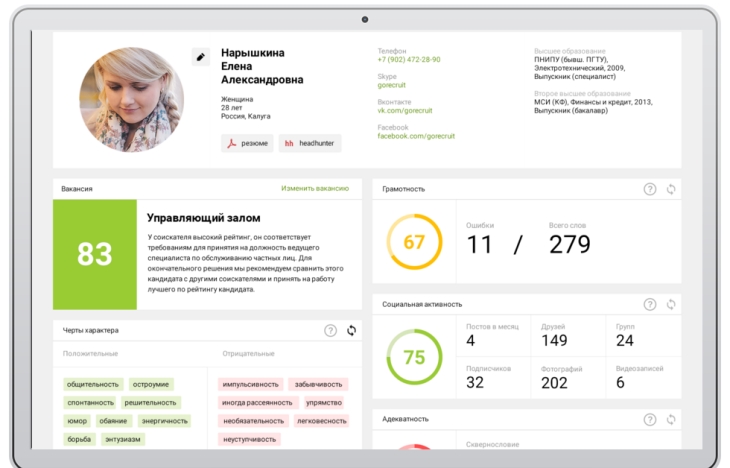Select the легковесность negative tag
730x468 pixels.
322,421
